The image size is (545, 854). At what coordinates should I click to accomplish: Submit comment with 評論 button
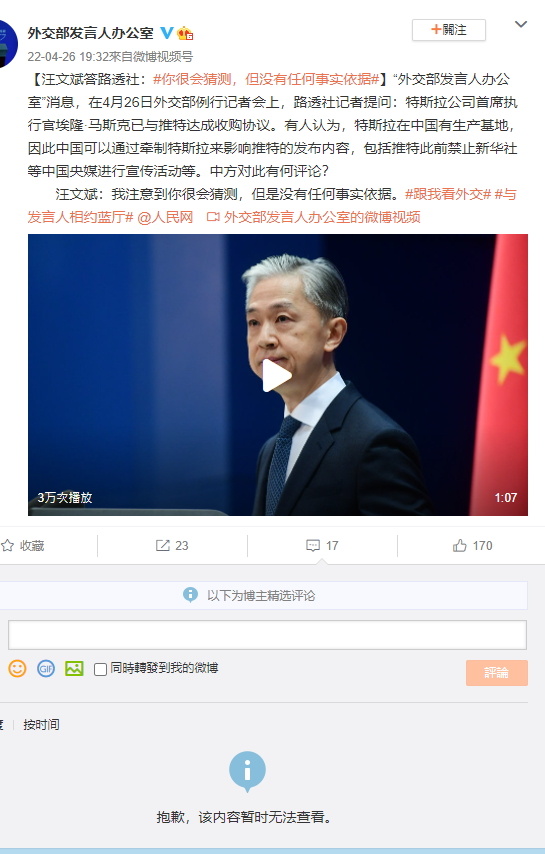[497, 673]
